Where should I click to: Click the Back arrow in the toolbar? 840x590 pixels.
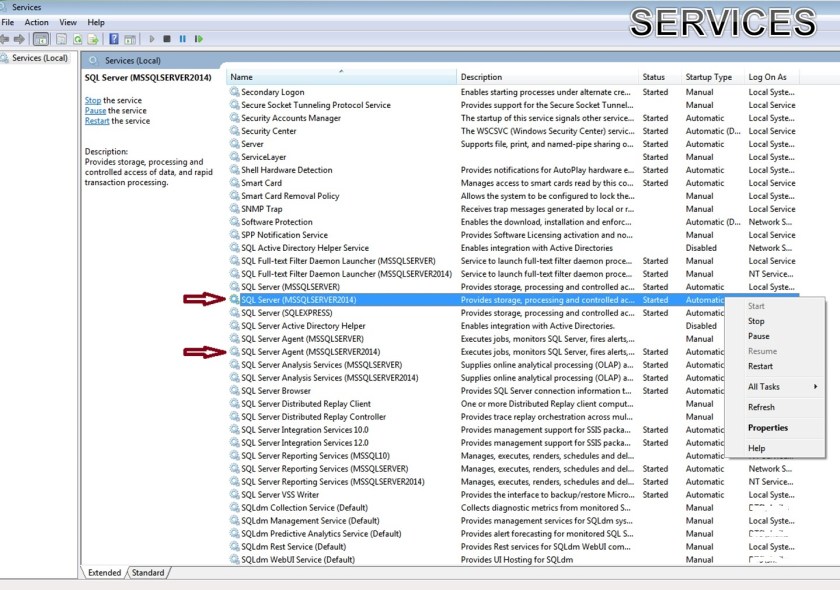[x=5, y=39]
